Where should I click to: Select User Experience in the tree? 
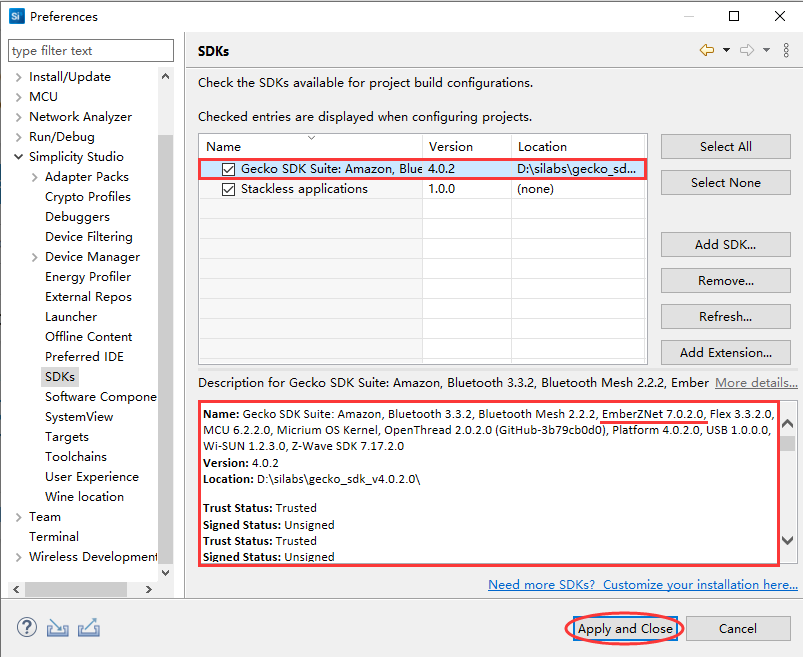click(92, 477)
